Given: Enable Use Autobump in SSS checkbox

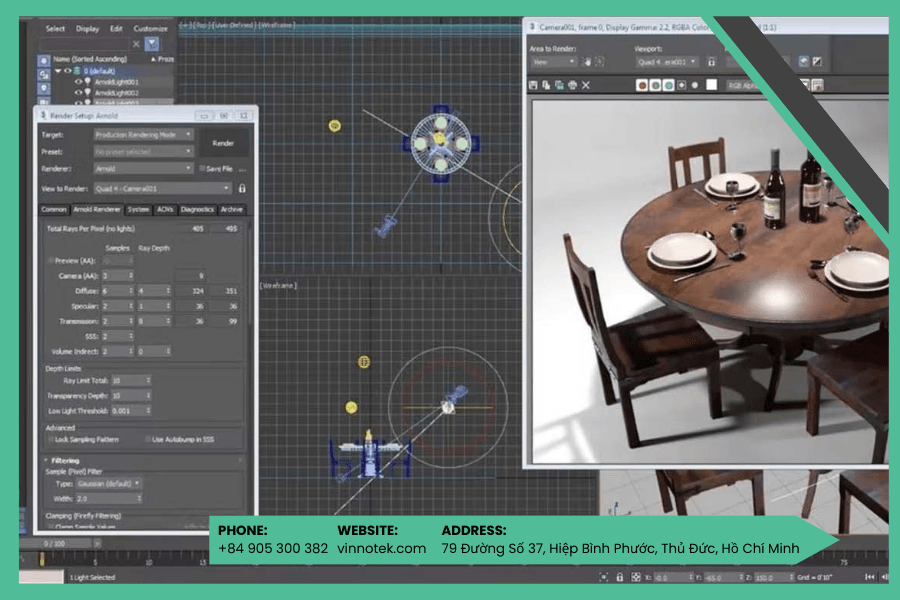Looking at the screenshot, I should (x=148, y=439).
